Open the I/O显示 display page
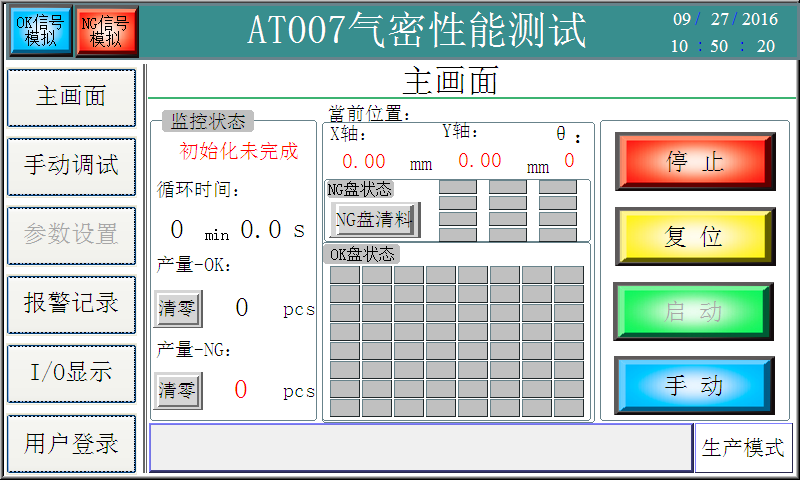The width and height of the screenshot is (800, 480). (71, 373)
